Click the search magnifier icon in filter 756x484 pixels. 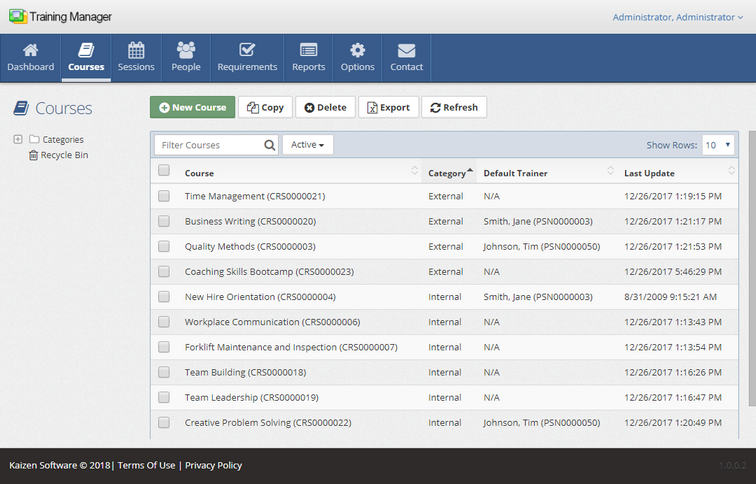(270, 145)
